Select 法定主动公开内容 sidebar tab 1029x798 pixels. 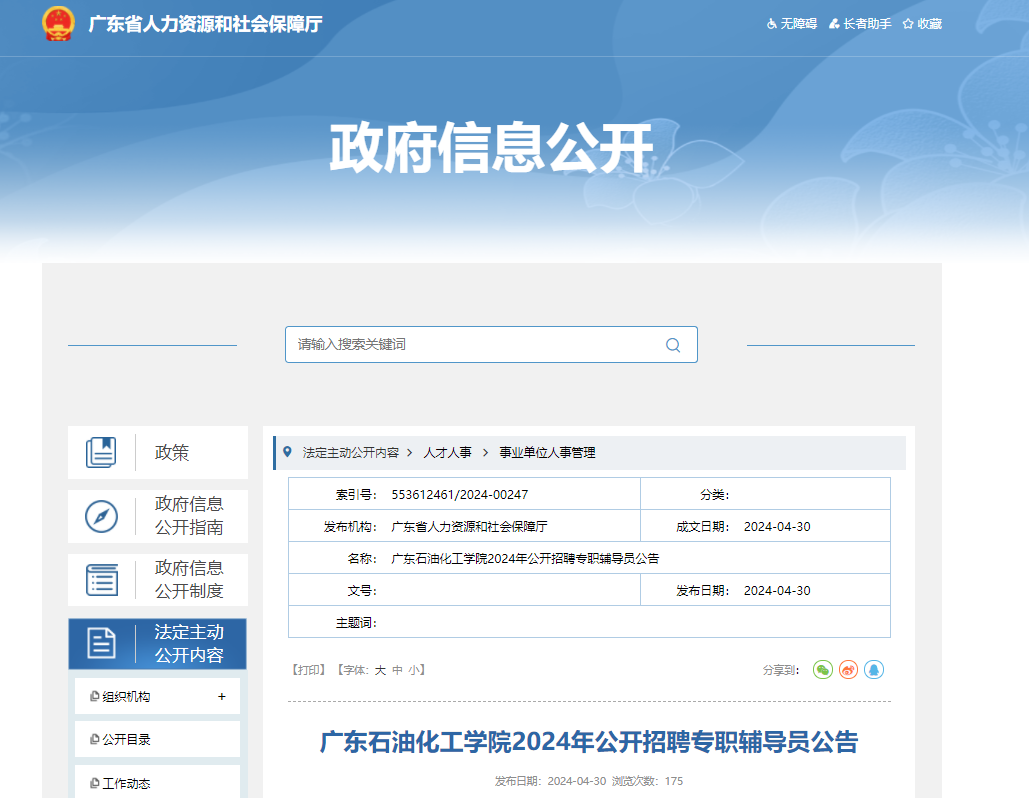click(x=157, y=644)
